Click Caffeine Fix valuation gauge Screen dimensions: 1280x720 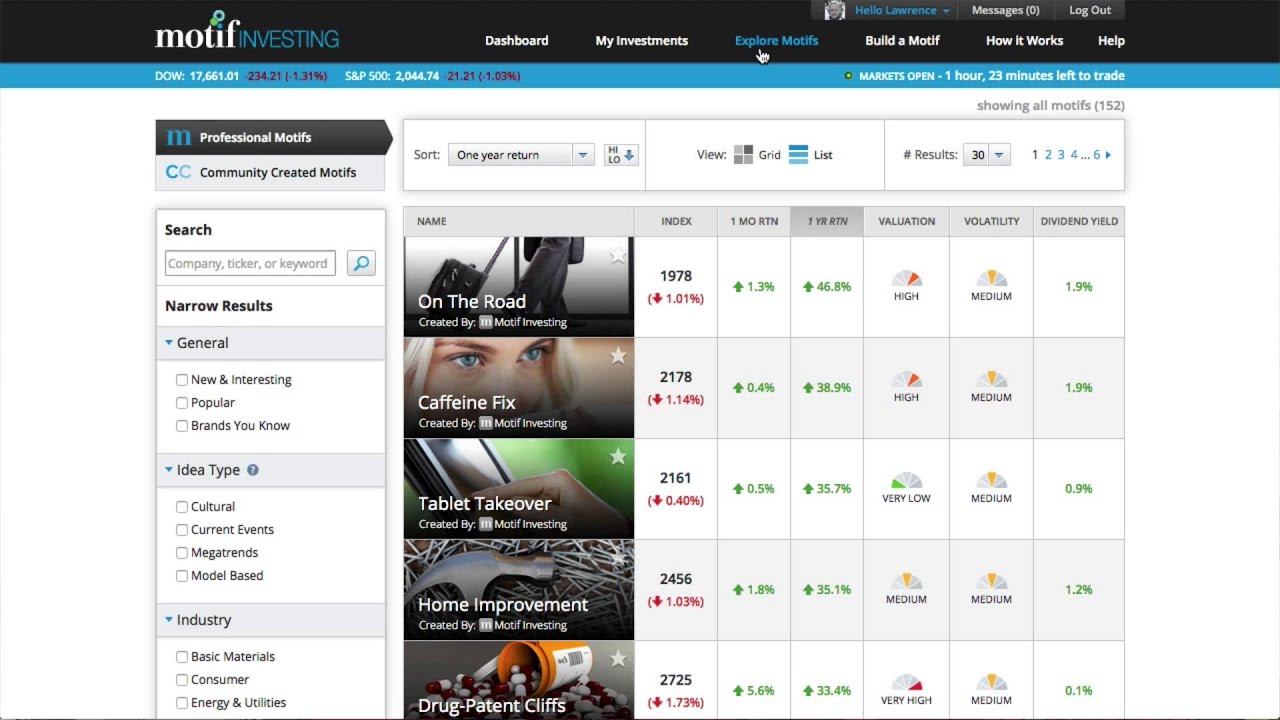pyautogui.click(x=906, y=380)
